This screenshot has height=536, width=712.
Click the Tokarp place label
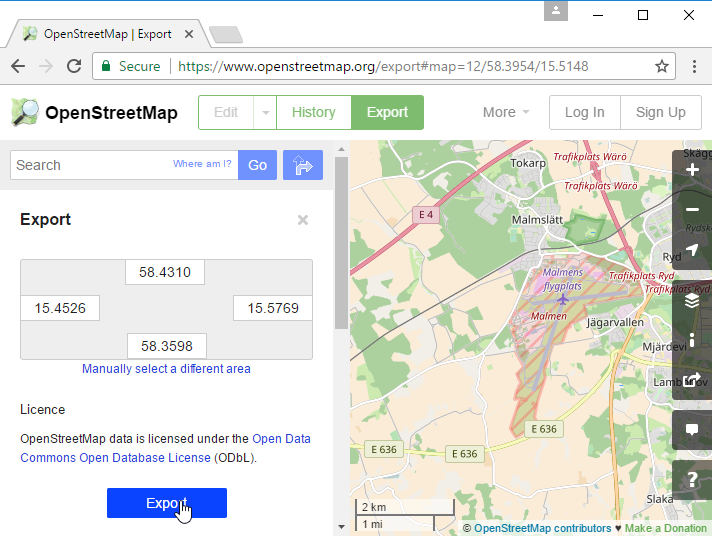click(x=528, y=163)
